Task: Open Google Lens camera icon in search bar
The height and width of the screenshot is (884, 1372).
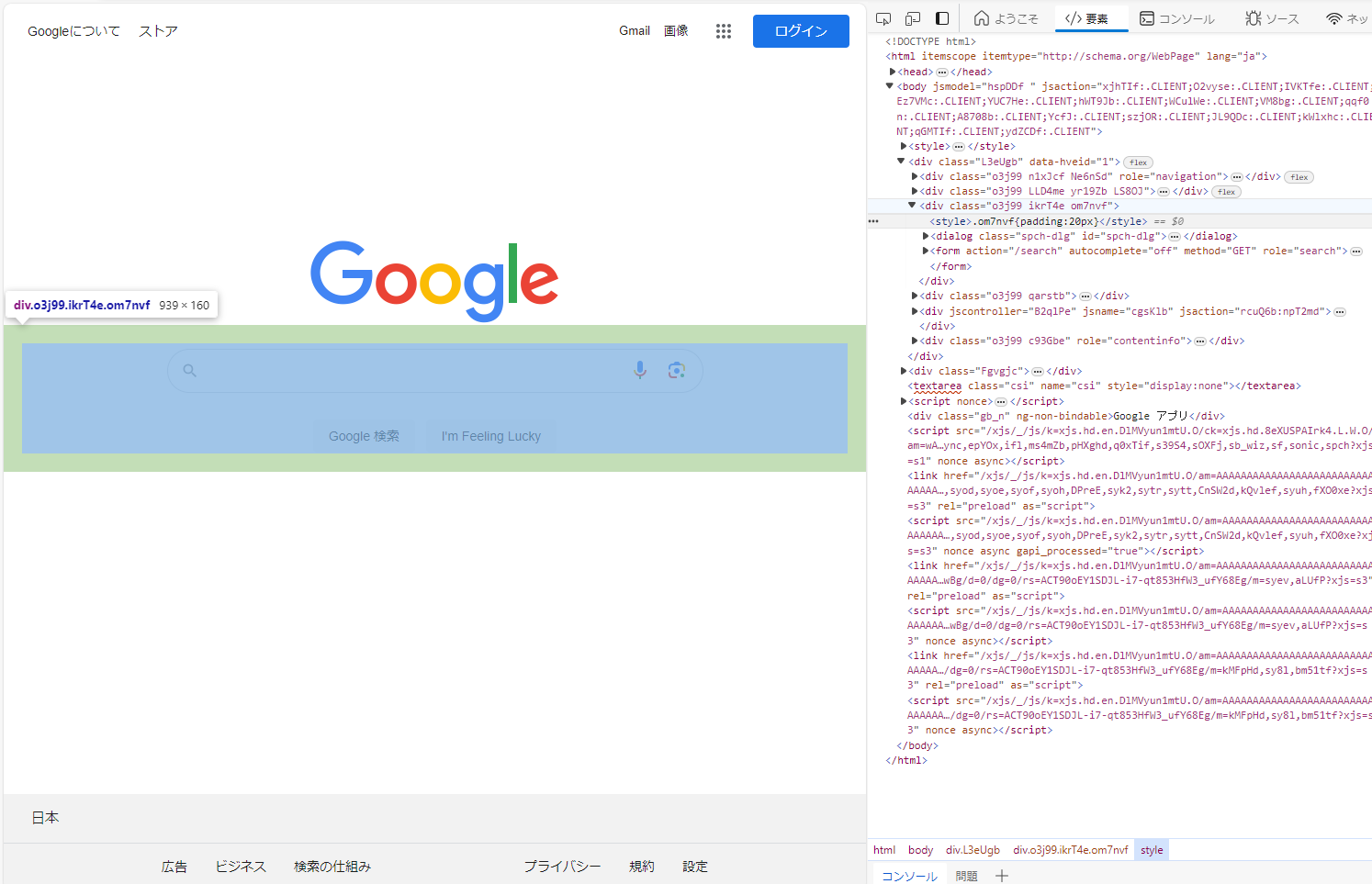Action: [677, 370]
